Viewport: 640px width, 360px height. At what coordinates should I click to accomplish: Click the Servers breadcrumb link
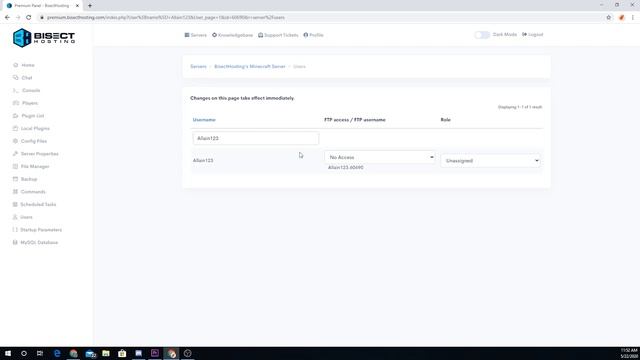198,67
